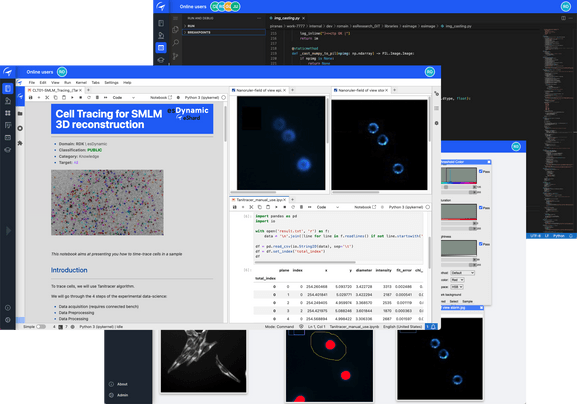Viewport: 577px width, 404px height.
Task: Cut selected cell with scissors icon
Action: pyautogui.click(x=47, y=98)
